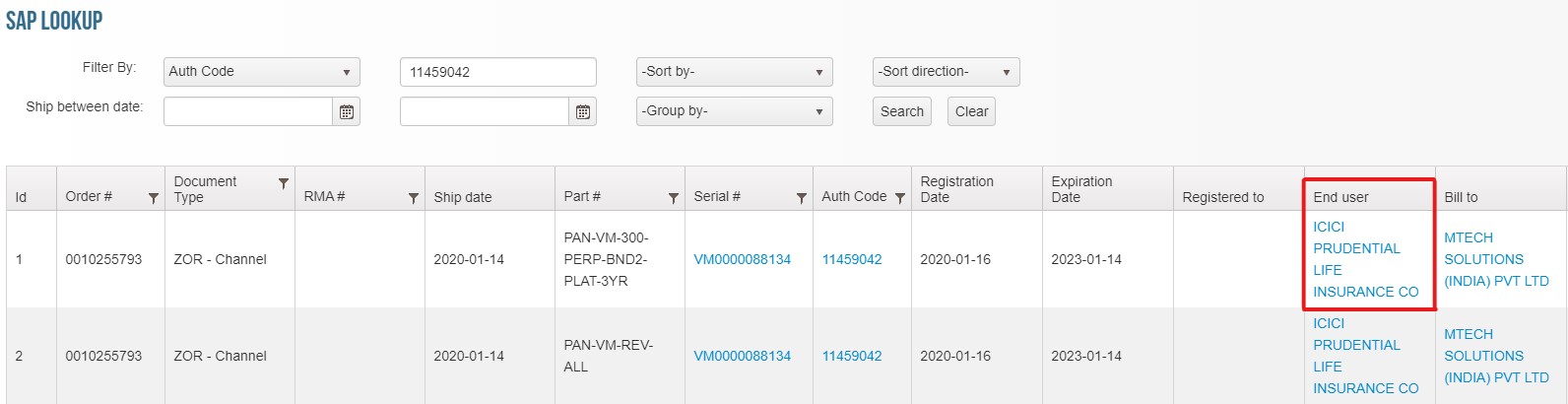Click the Order # column filter icon
The image size is (1568, 404).
pyautogui.click(x=154, y=198)
